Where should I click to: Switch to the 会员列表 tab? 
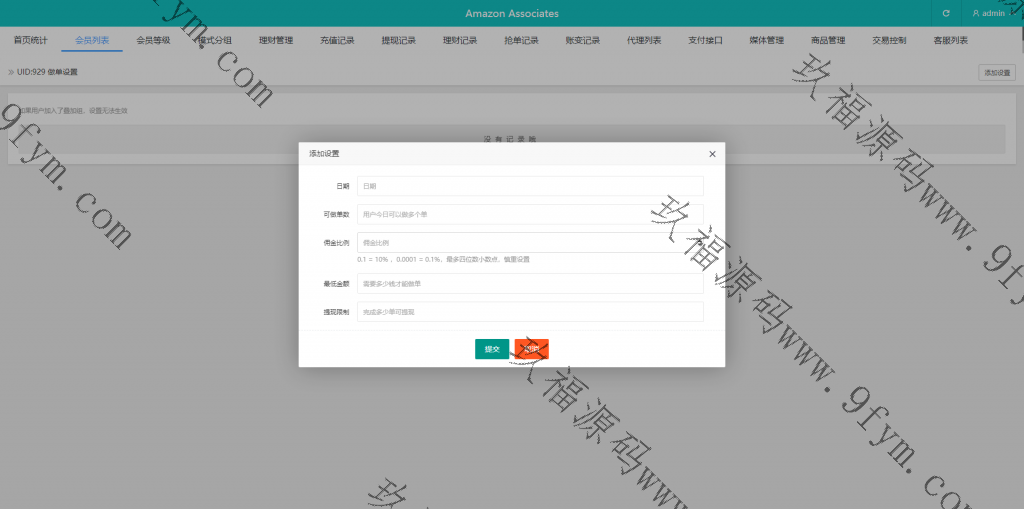tap(92, 41)
